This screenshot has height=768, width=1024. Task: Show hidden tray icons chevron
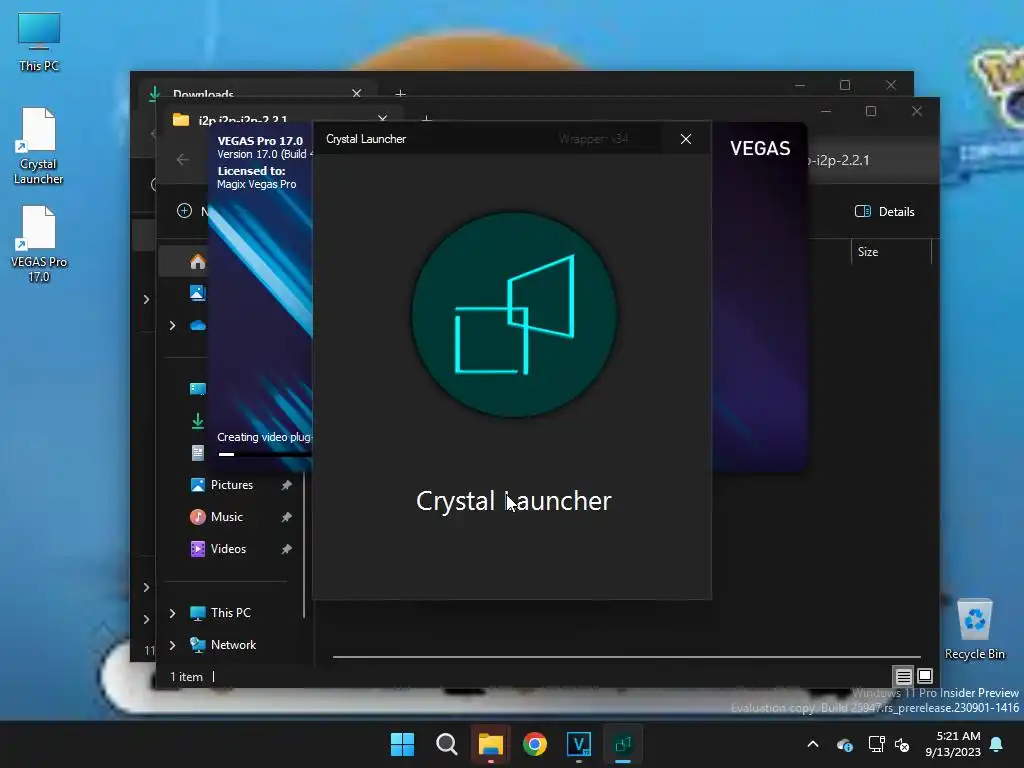click(813, 744)
